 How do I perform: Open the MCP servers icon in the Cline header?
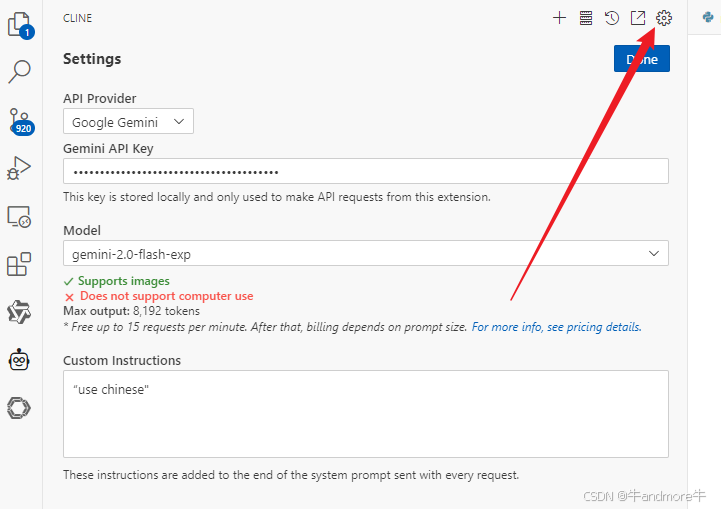coord(585,18)
